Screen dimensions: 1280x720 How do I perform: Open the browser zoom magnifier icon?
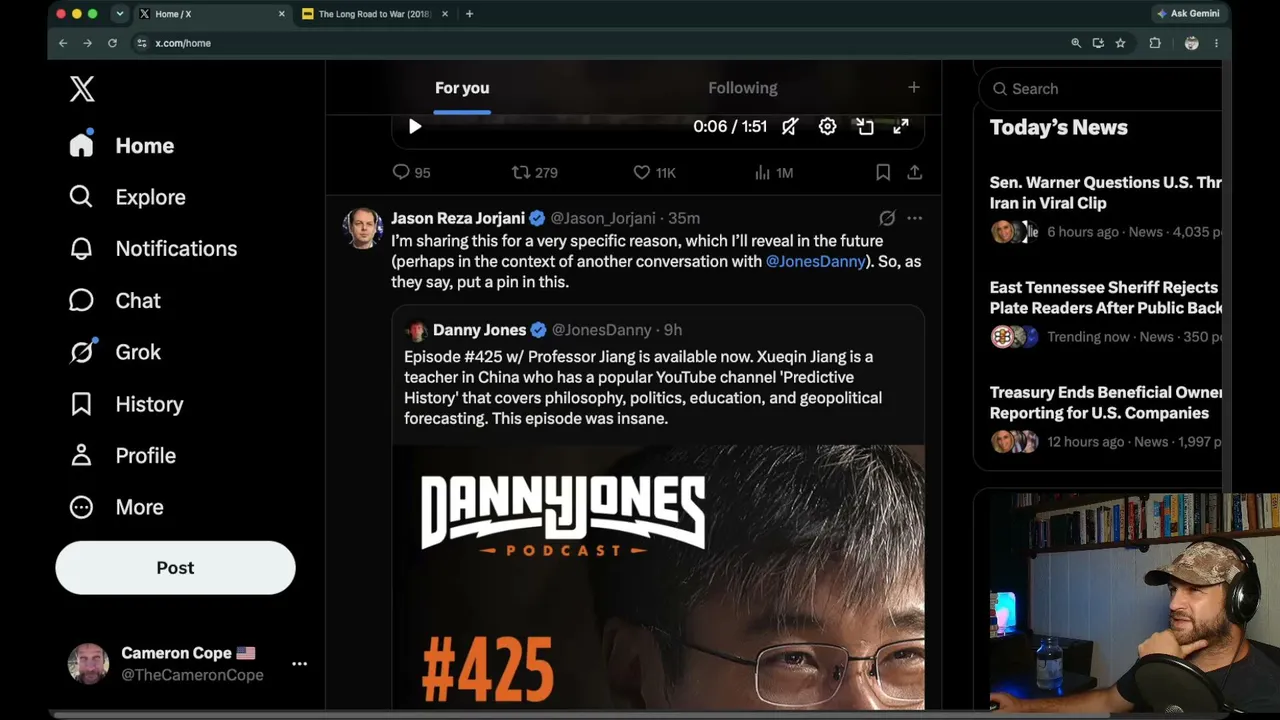point(1076,43)
